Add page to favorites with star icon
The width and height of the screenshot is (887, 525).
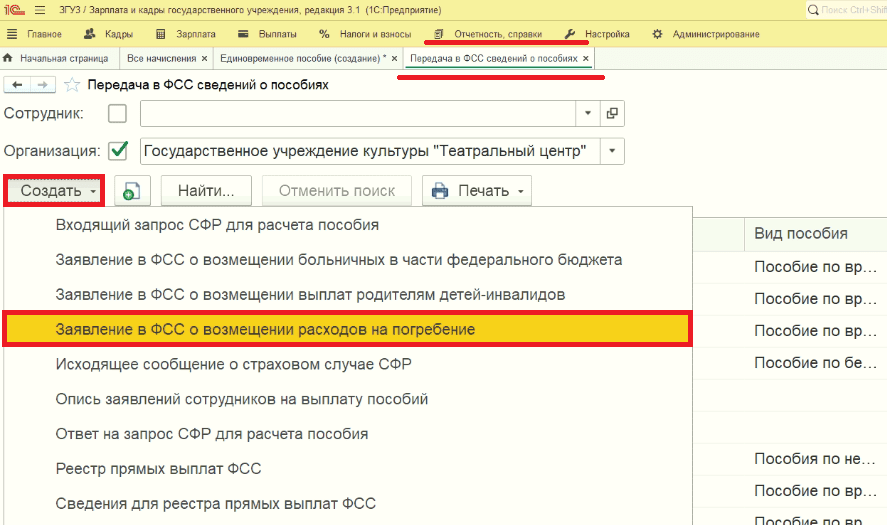[x=72, y=85]
